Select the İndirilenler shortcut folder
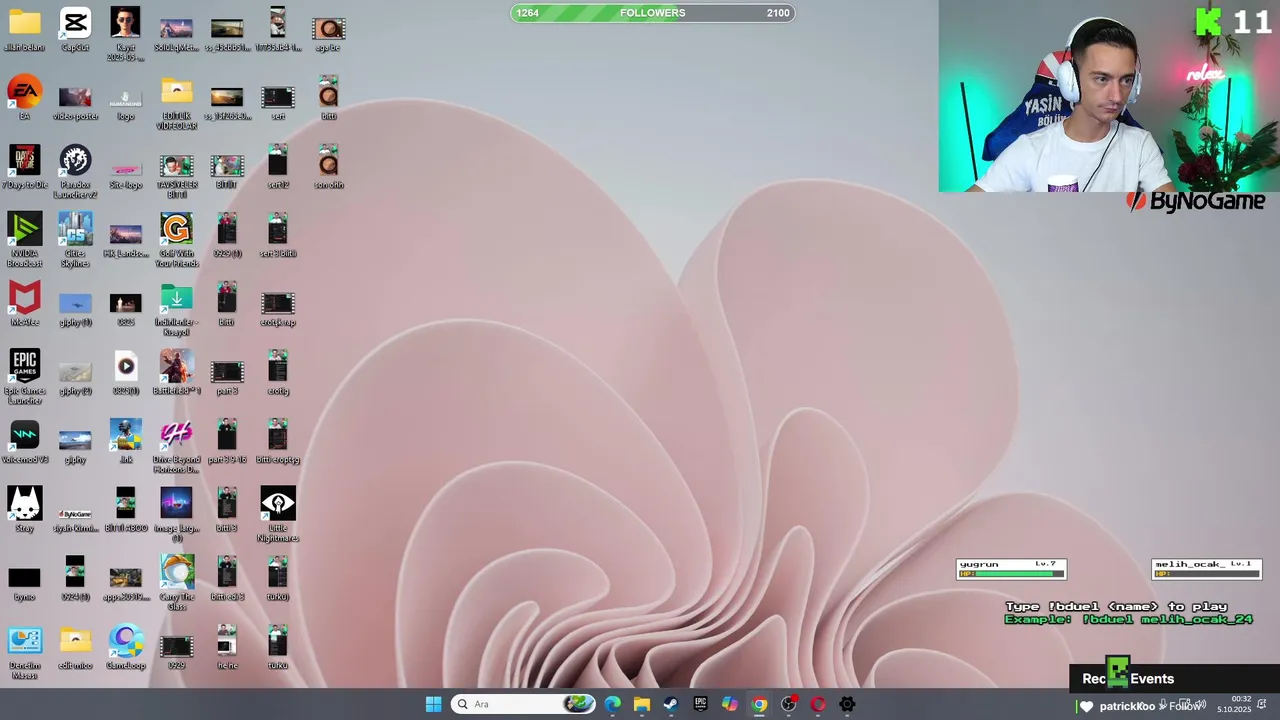This screenshot has height=720, width=1280. coord(176,308)
